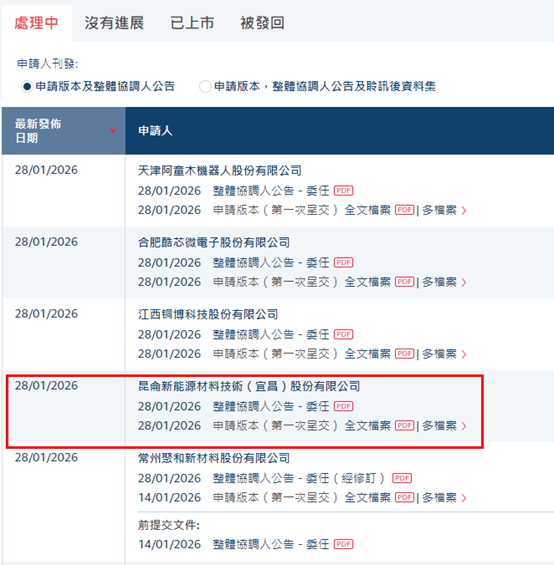Switch to the 被發回 tab

[x=262, y=23]
